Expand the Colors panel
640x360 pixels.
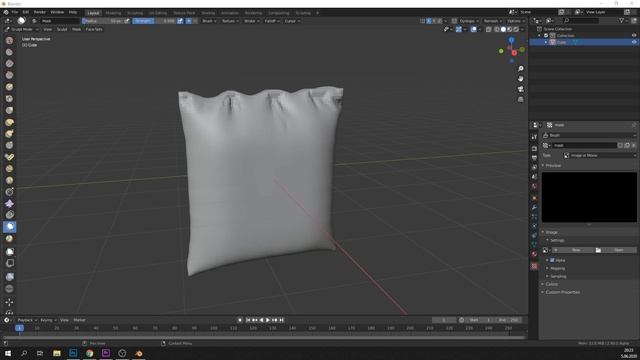pos(552,284)
